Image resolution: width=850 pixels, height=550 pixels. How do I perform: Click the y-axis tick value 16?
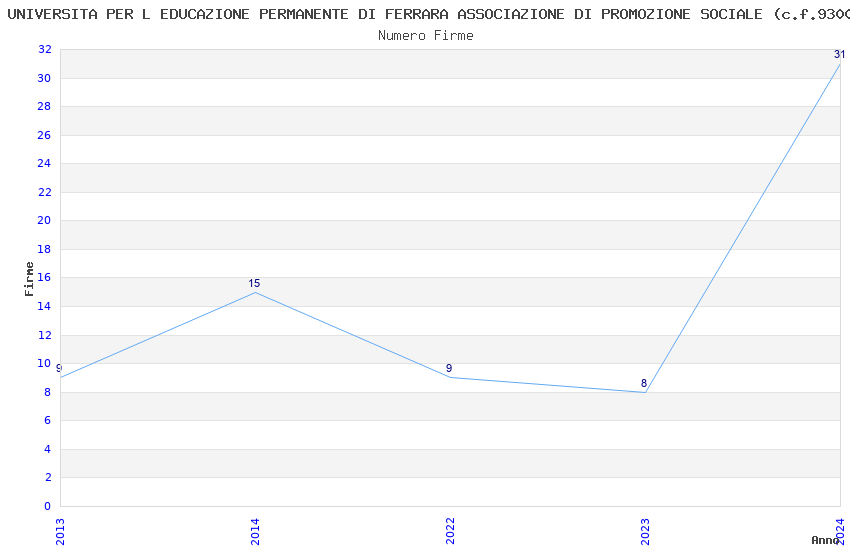click(x=44, y=277)
